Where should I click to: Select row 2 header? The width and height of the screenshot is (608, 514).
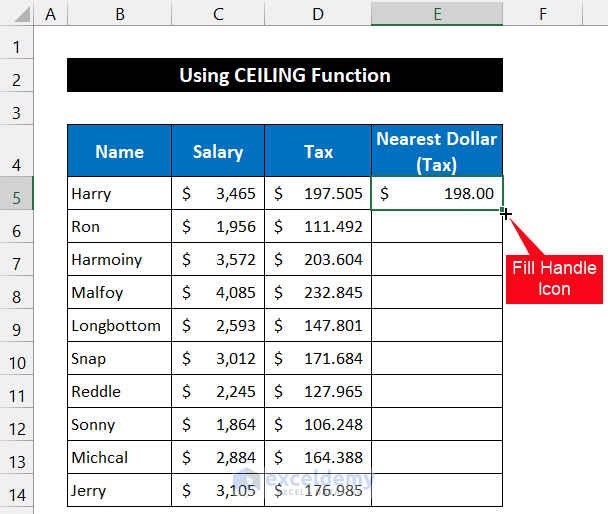click(x=17, y=76)
